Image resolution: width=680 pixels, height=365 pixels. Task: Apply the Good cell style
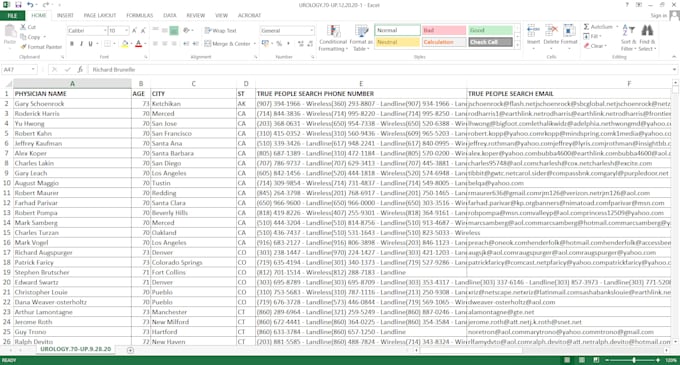(490, 30)
